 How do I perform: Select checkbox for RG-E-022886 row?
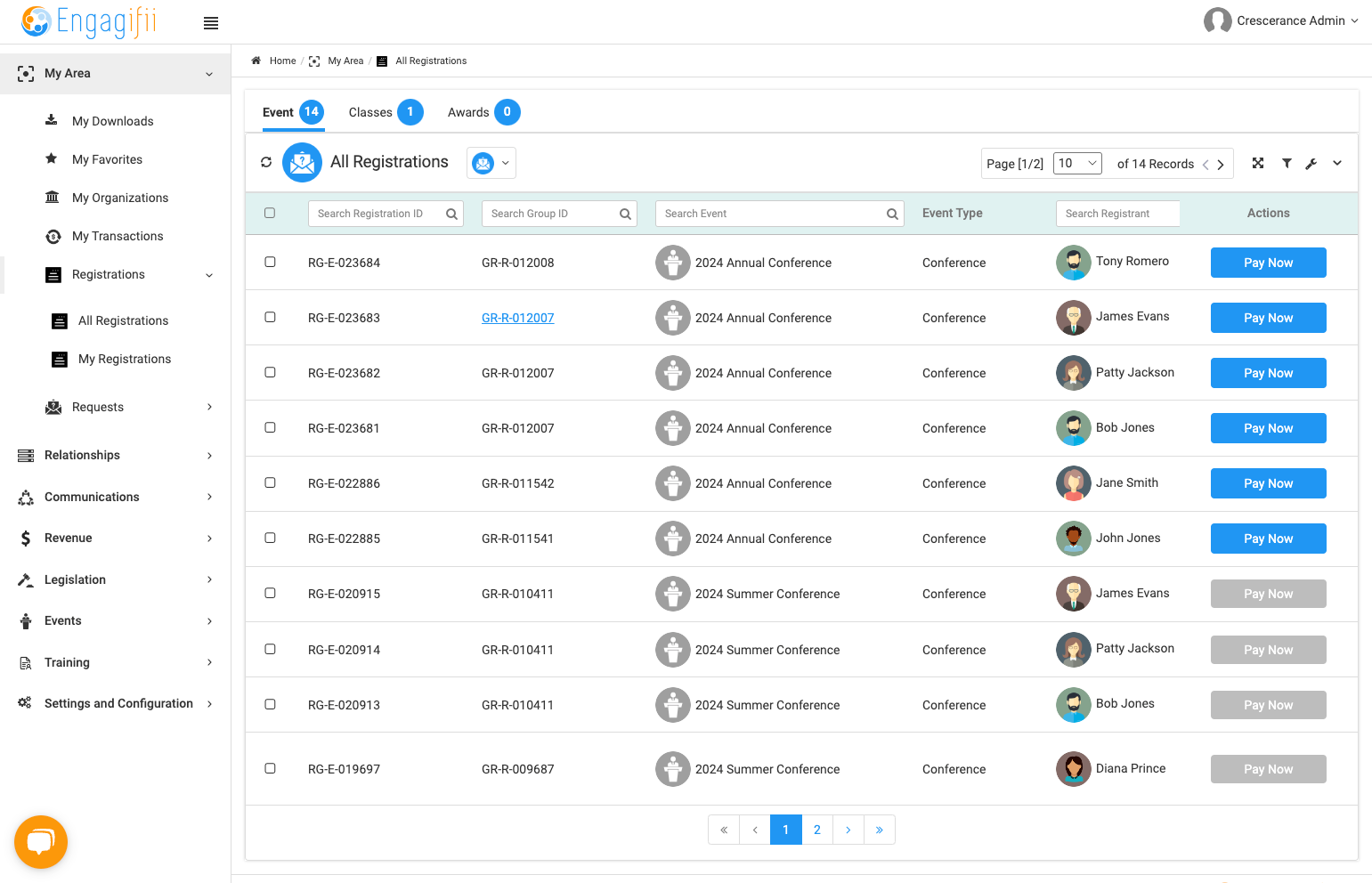270,482
